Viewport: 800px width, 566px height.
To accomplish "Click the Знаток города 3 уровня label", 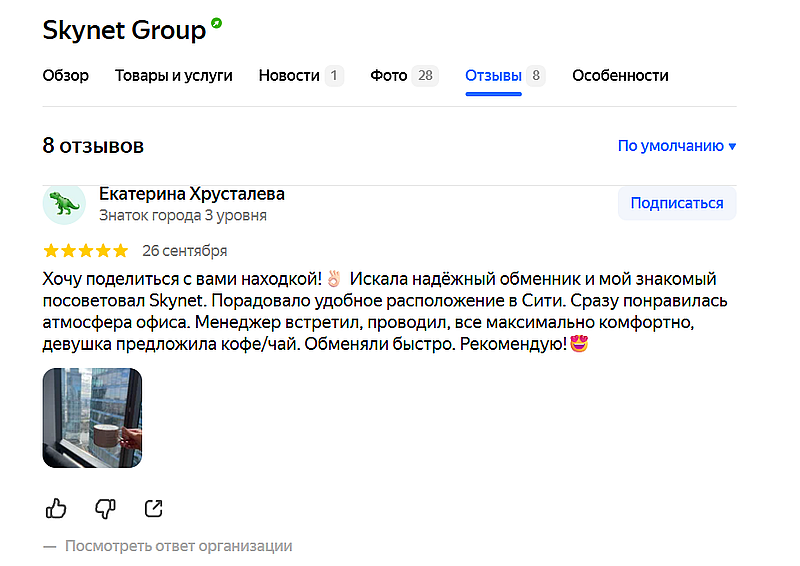I will click(x=183, y=215).
